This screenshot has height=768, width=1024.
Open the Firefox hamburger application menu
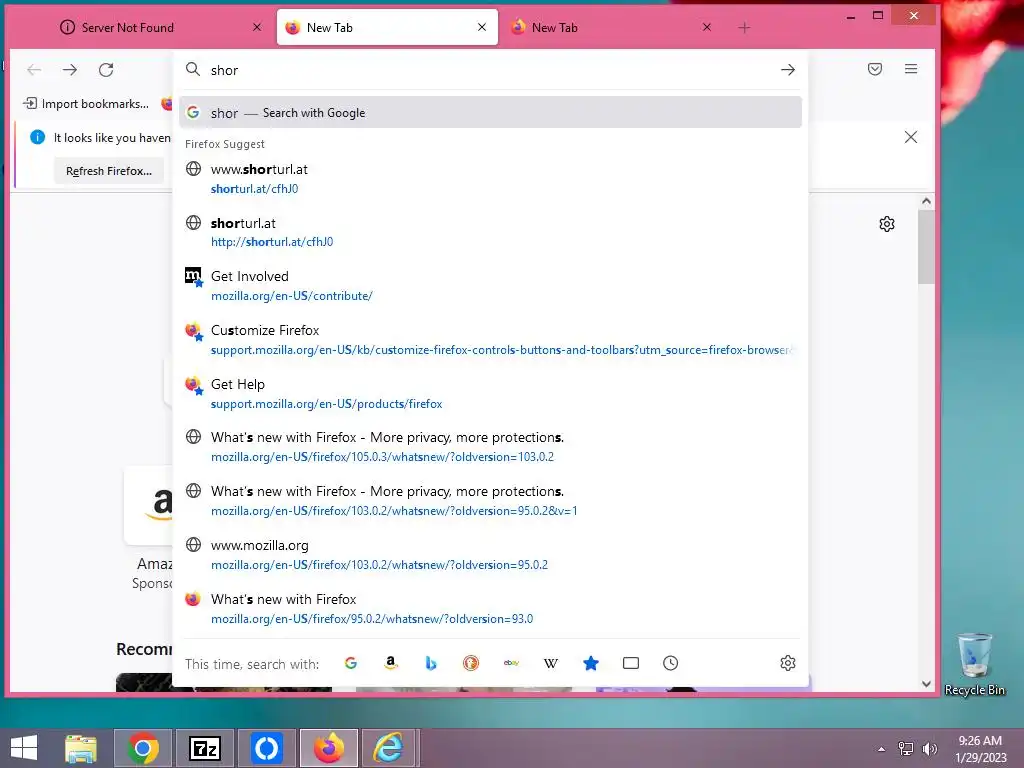pyautogui.click(x=911, y=69)
